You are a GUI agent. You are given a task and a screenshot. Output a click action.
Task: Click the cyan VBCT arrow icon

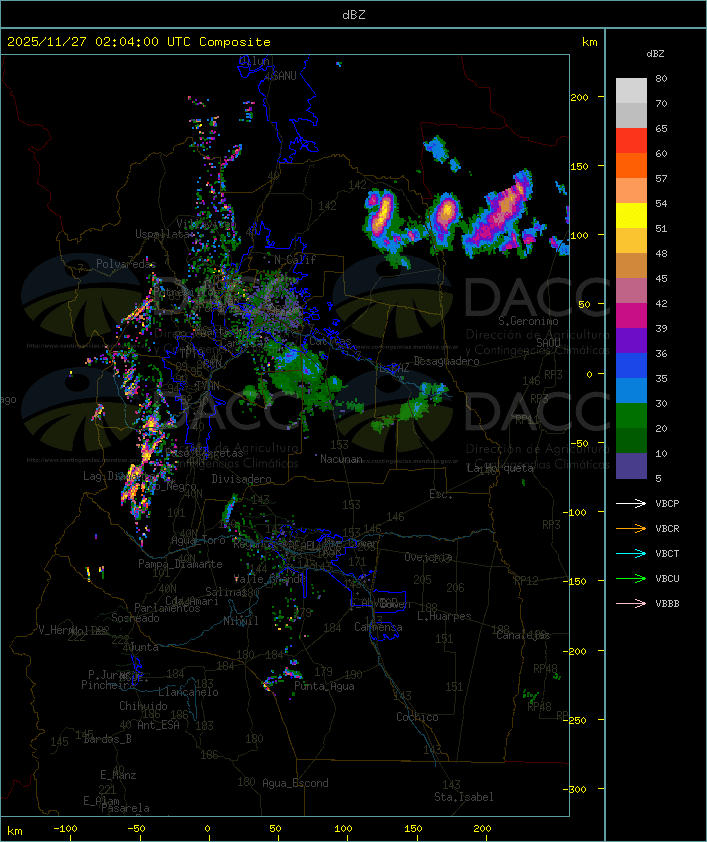631,553
